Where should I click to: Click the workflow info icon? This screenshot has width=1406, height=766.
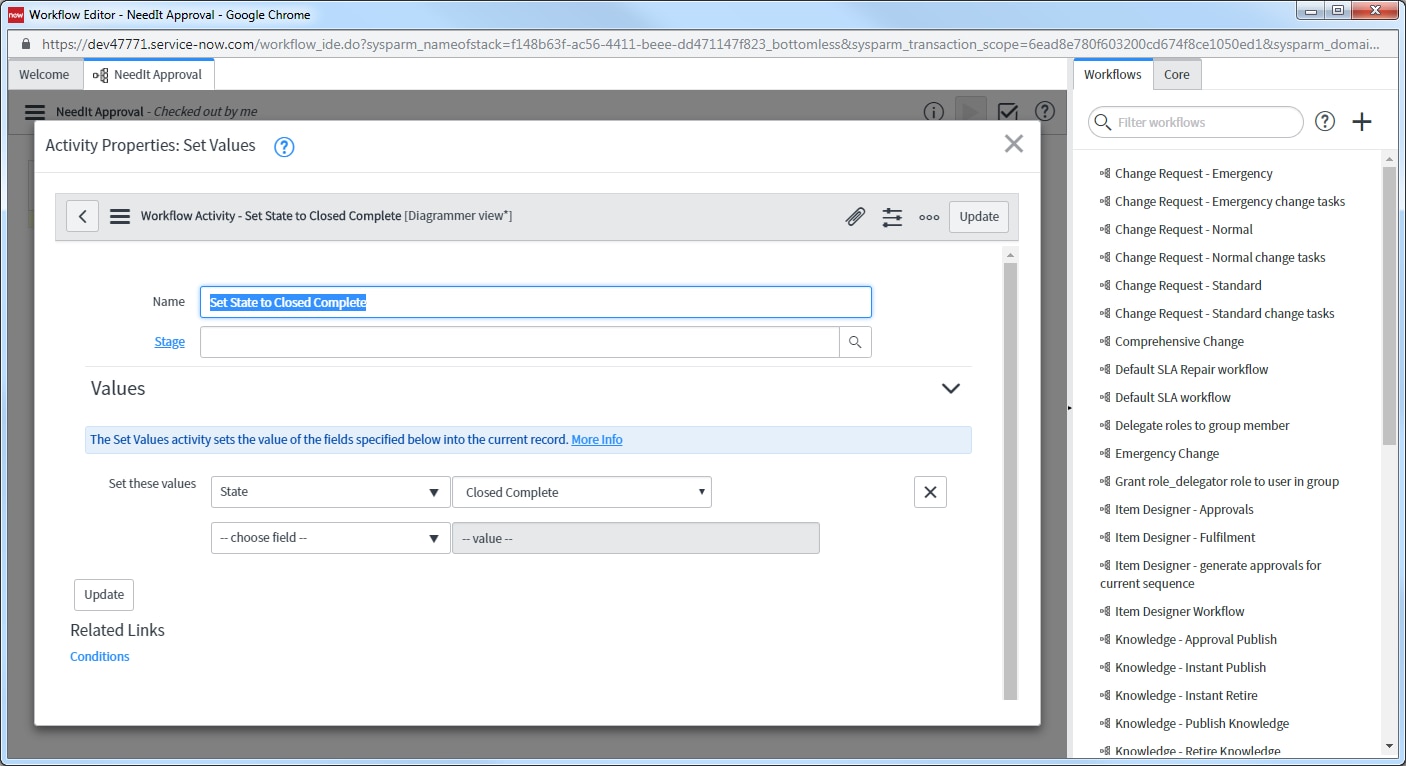pyautogui.click(x=933, y=112)
